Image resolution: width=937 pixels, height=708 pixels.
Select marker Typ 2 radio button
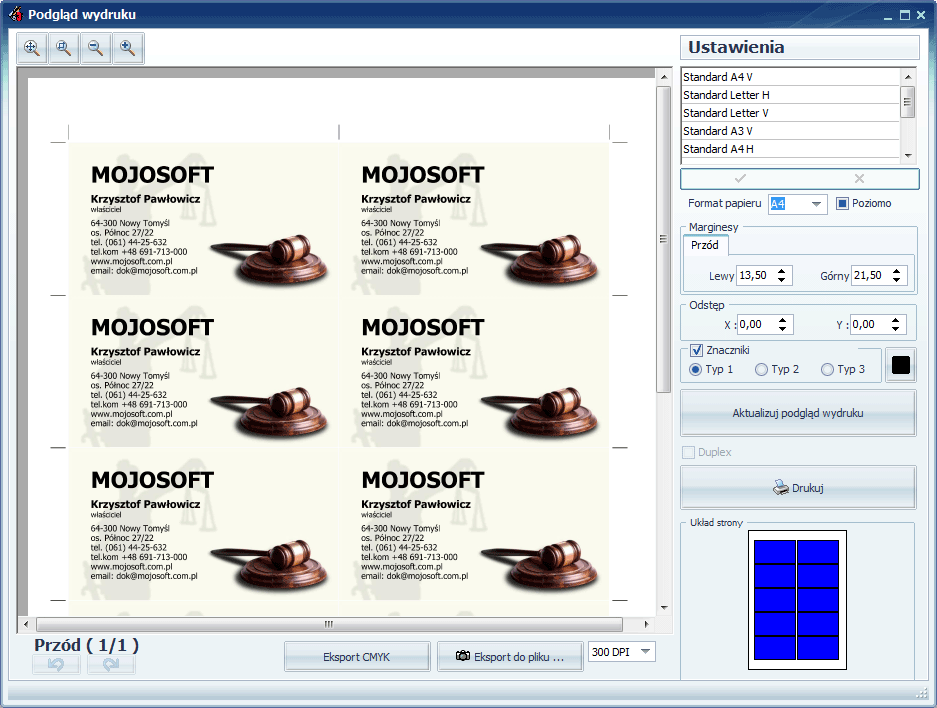click(x=761, y=369)
